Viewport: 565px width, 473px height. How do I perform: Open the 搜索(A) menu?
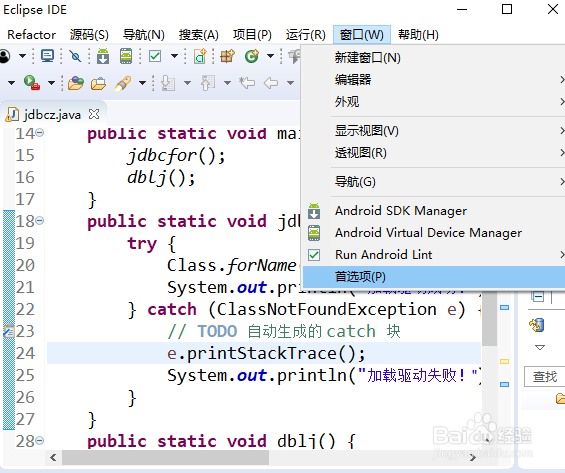tap(199, 35)
